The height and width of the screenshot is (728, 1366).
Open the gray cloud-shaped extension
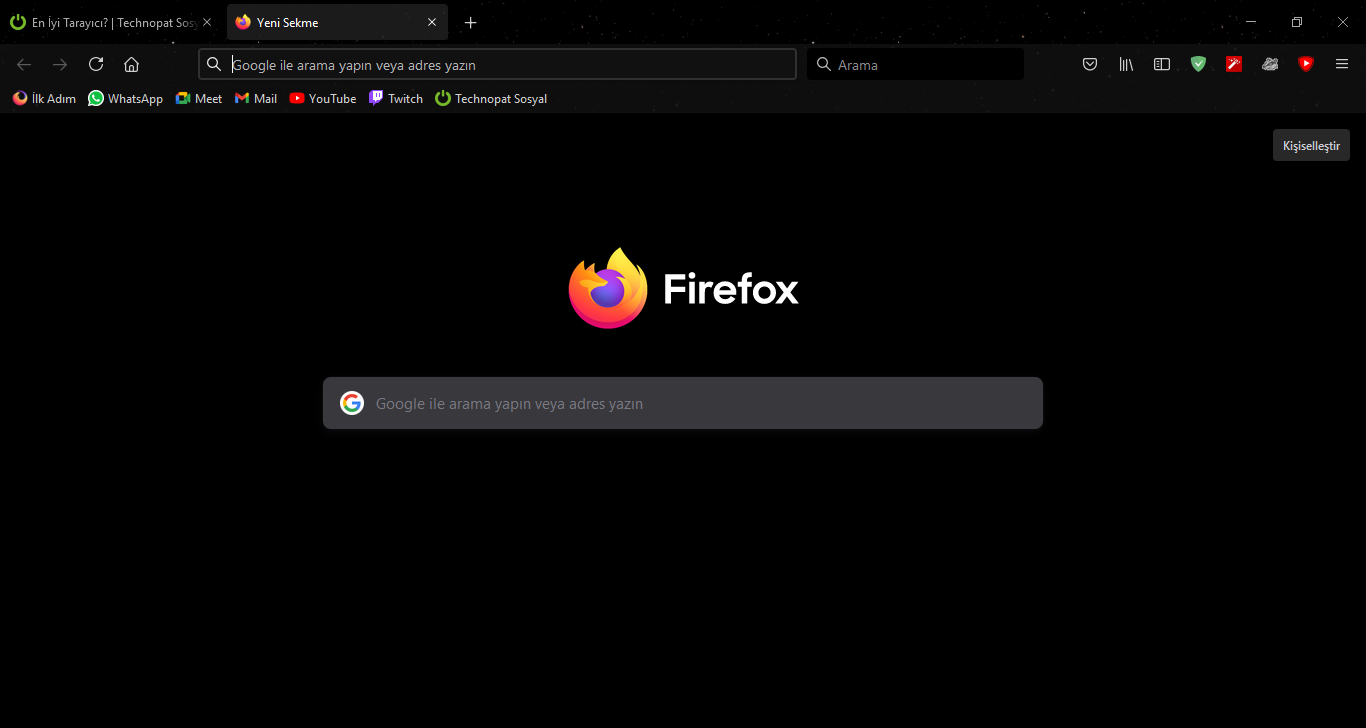[1270, 64]
